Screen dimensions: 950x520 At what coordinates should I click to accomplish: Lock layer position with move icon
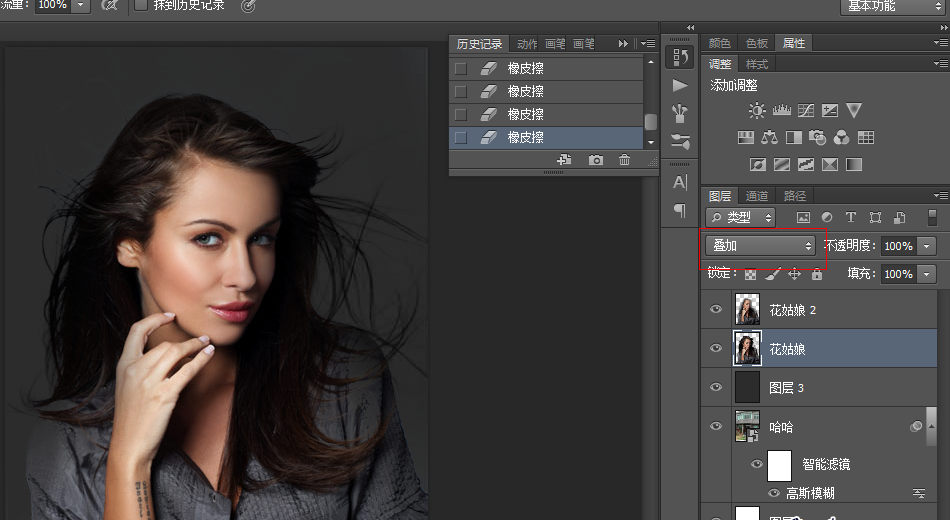coord(795,274)
